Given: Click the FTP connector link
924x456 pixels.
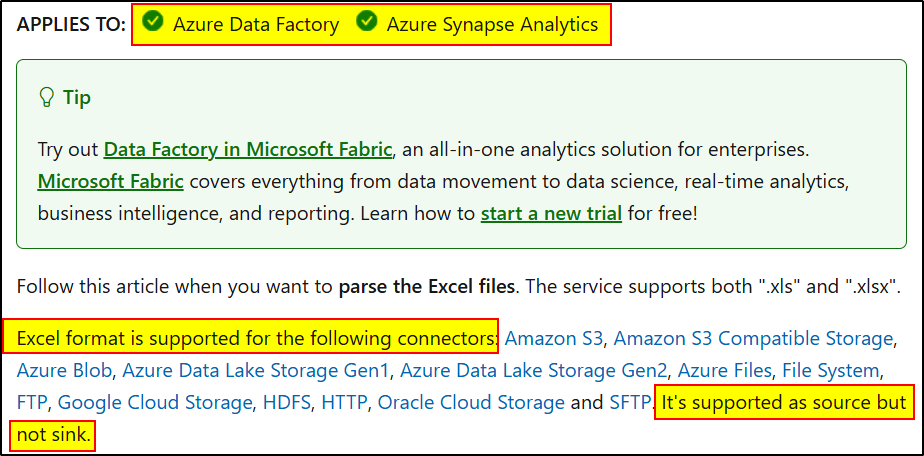Looking at the screenshot, I should pyautogui.click(x=32, y=403).
